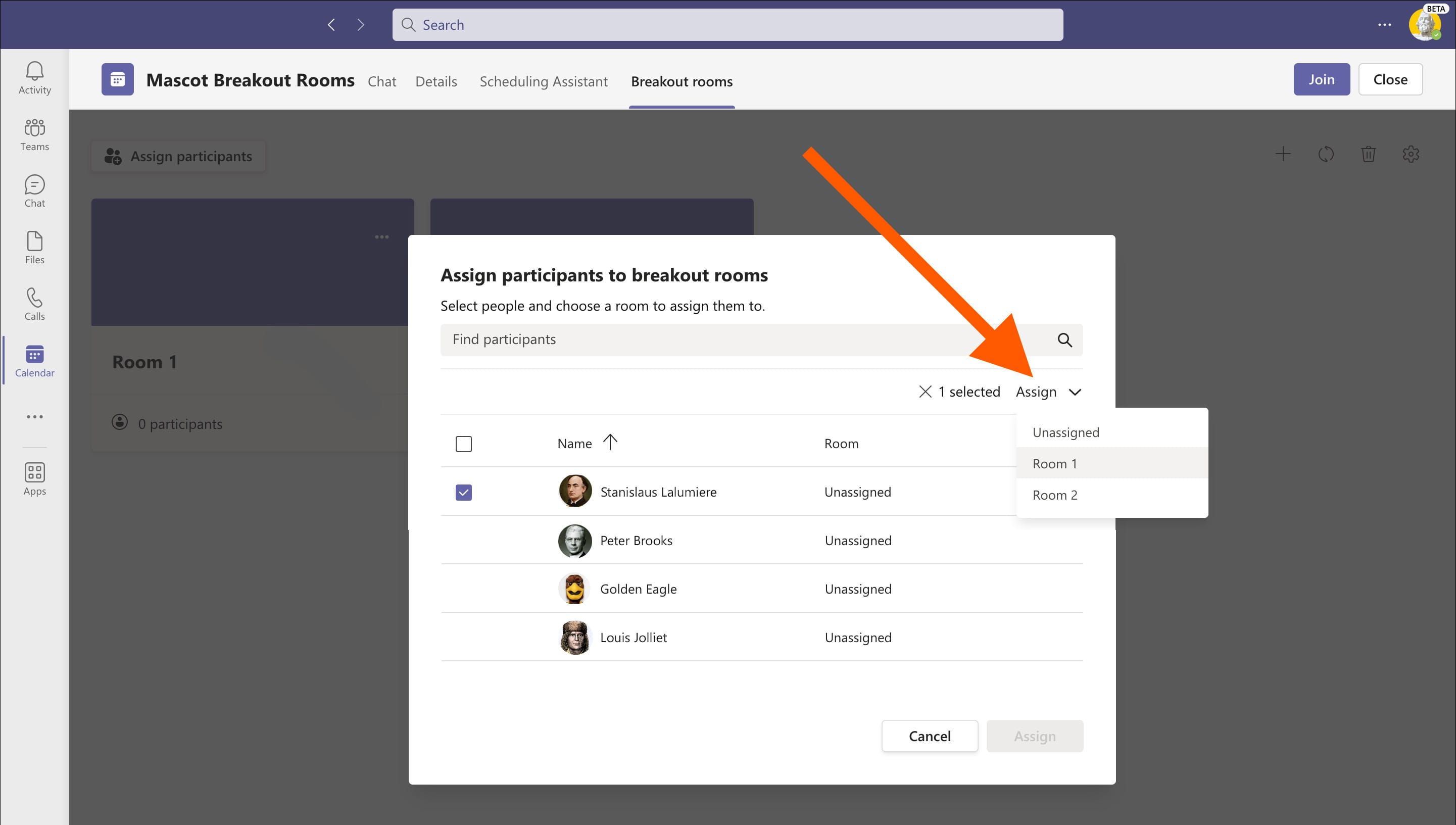
Task: Sort by the Name column arrow
Action: (610, 442)
